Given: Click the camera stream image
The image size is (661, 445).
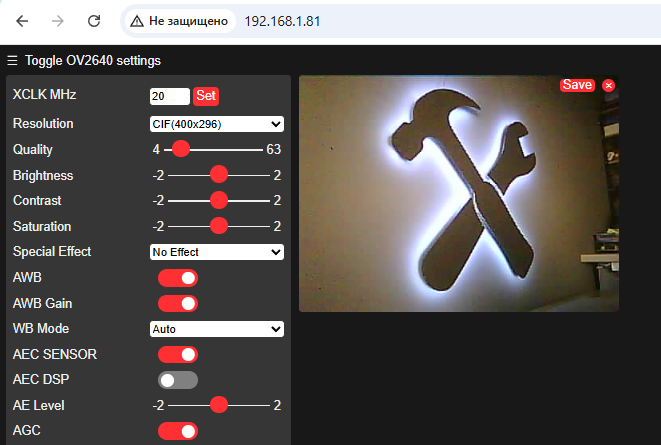Looking at the screenshot, I should pyautogui.click(x=459, y=194).
